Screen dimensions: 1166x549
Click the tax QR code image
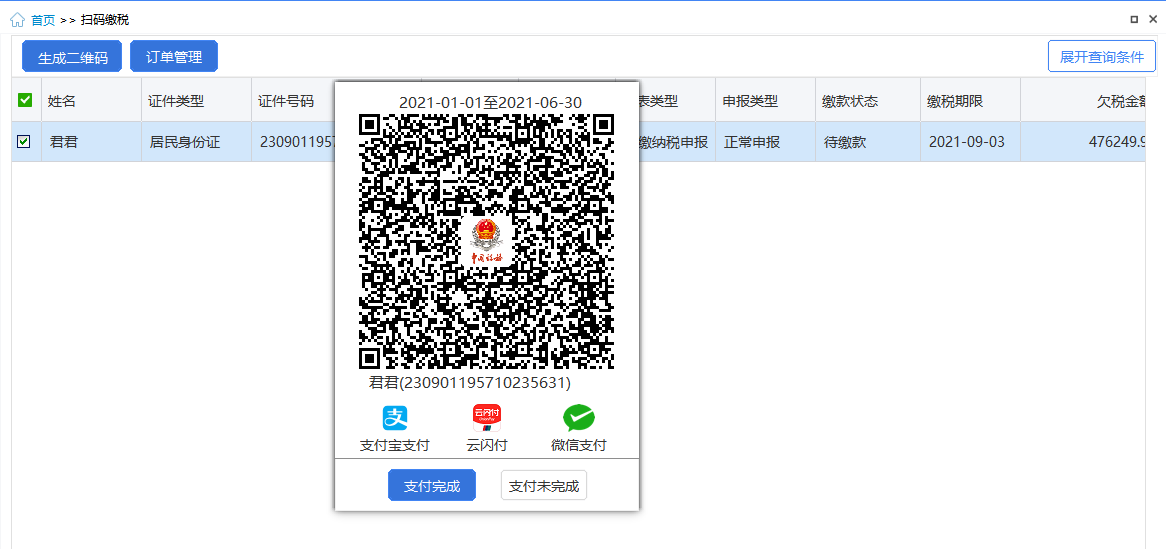[486, 241]
